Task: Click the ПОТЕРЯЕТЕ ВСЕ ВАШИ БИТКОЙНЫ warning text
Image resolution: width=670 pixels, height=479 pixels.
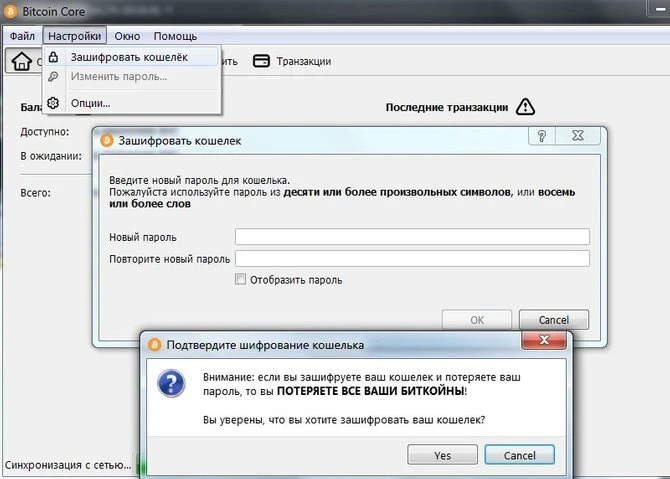Action: [x=370, y=391]
